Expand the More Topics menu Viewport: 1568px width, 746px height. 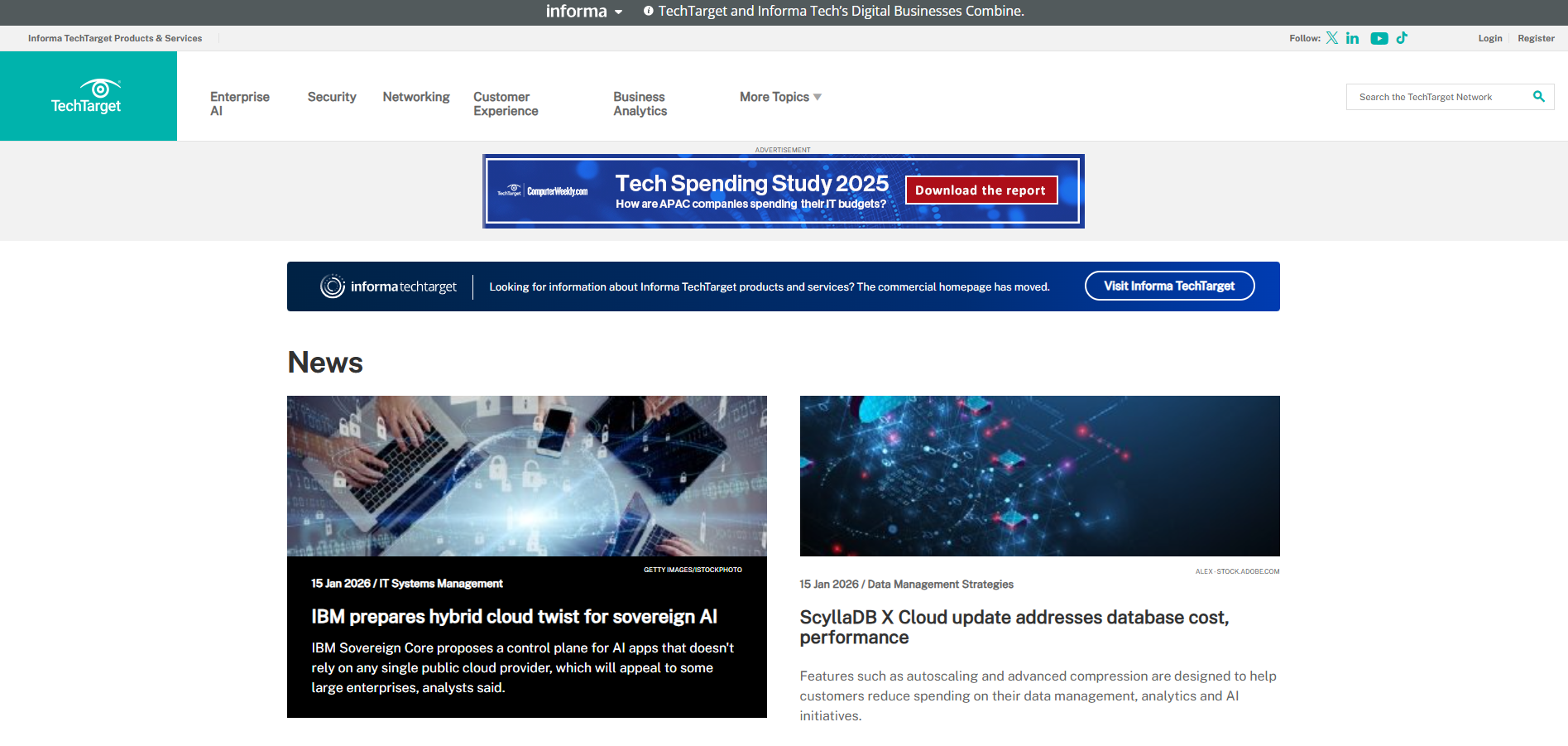780,97
